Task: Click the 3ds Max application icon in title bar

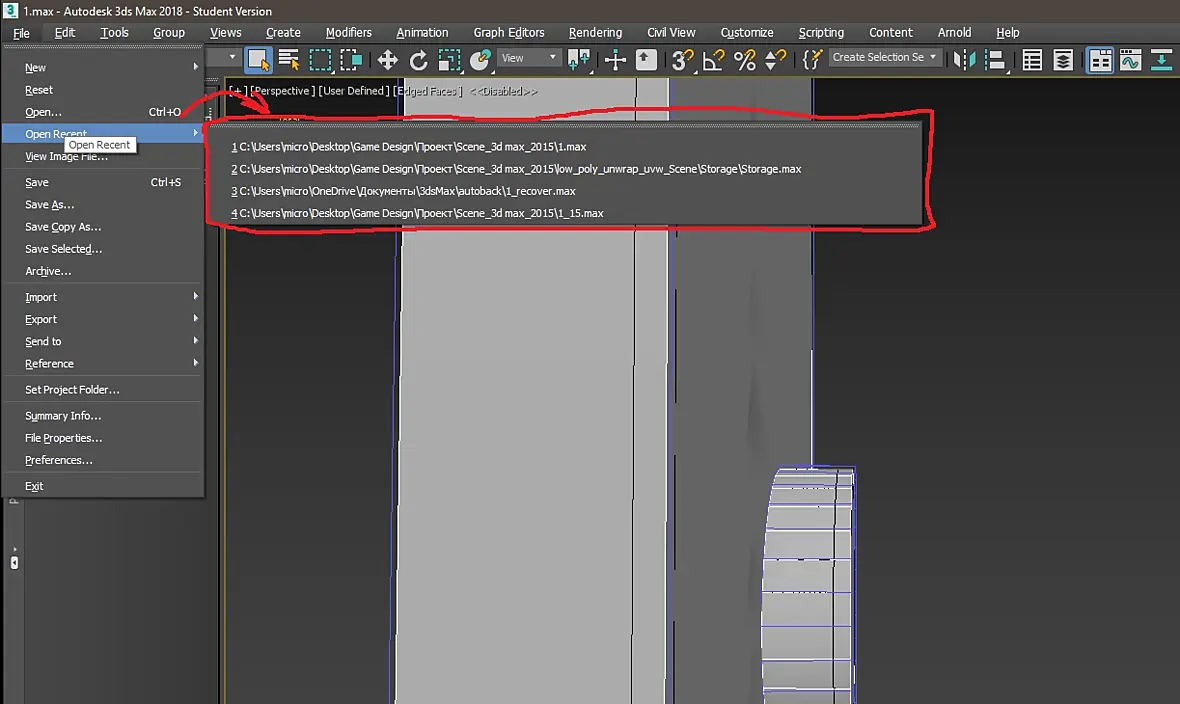Action: (10, 11)
